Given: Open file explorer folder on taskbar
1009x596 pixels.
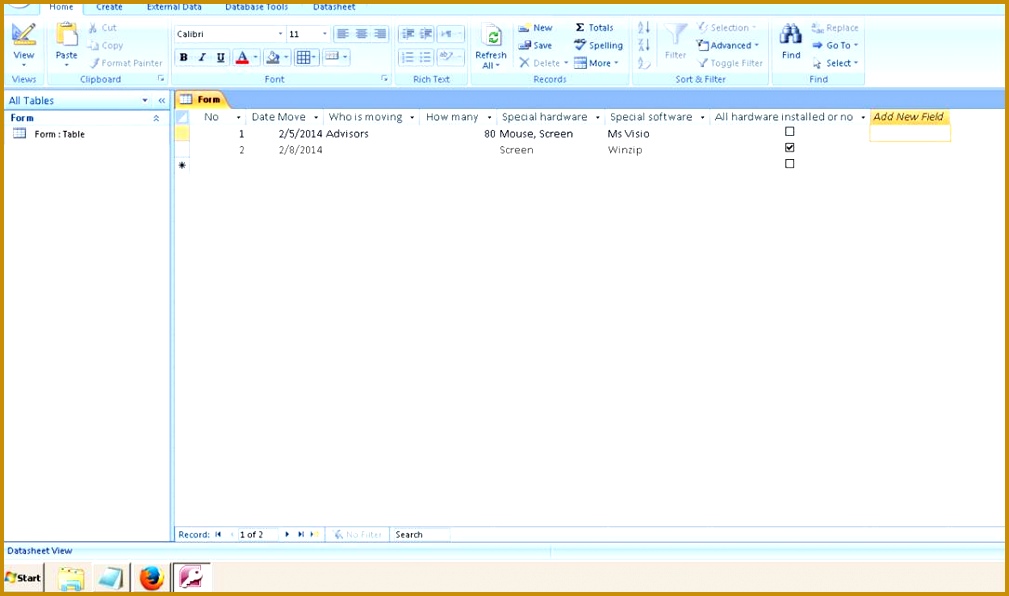Looking at the screenshot, I should 71,579.
